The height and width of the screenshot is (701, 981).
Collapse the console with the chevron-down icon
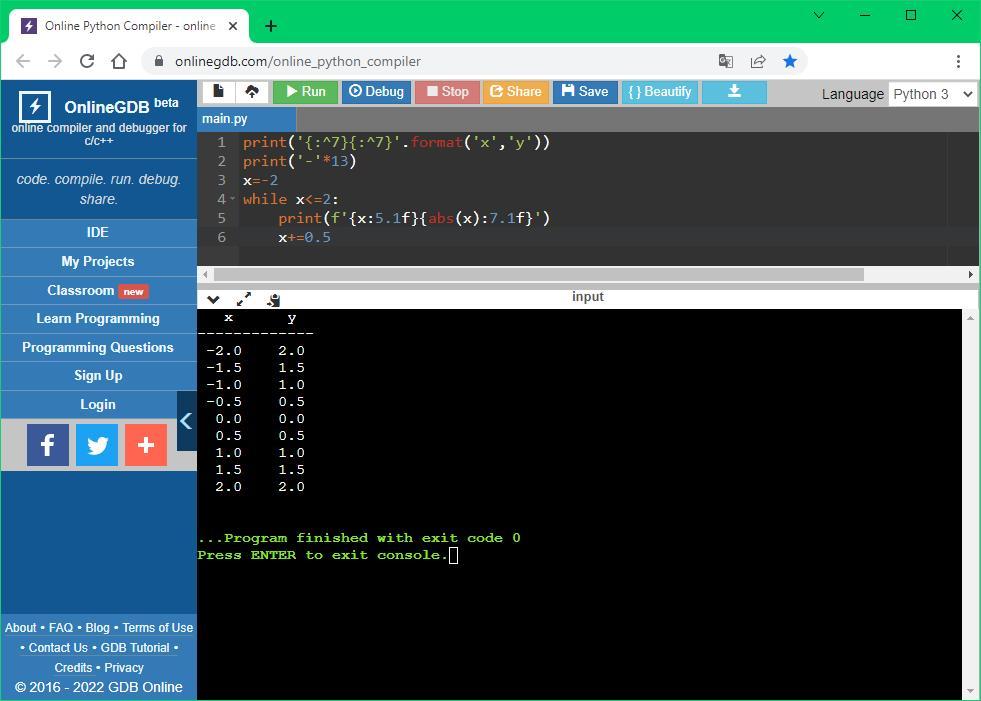(213, 299)
